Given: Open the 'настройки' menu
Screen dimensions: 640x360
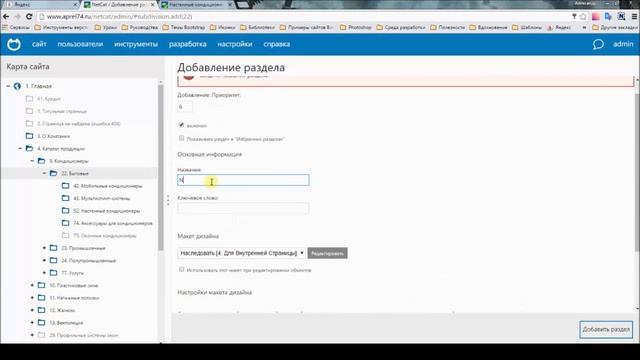Looking at the screenshot, I should coord(235,44).
